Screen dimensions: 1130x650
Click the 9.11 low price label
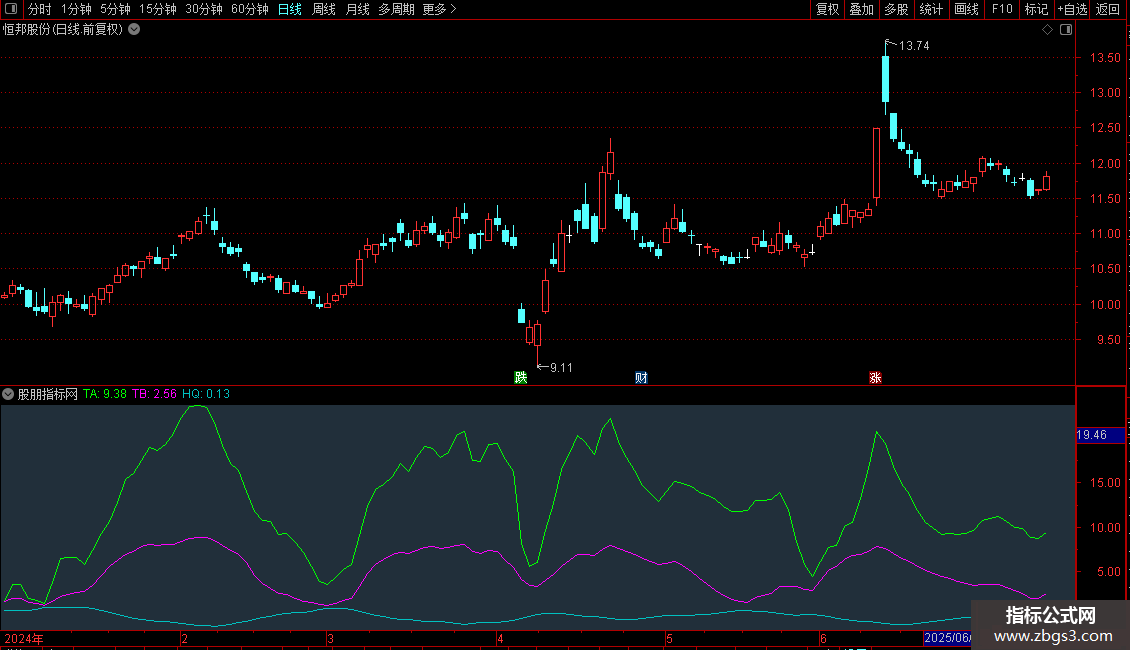[x=561, y=368]
